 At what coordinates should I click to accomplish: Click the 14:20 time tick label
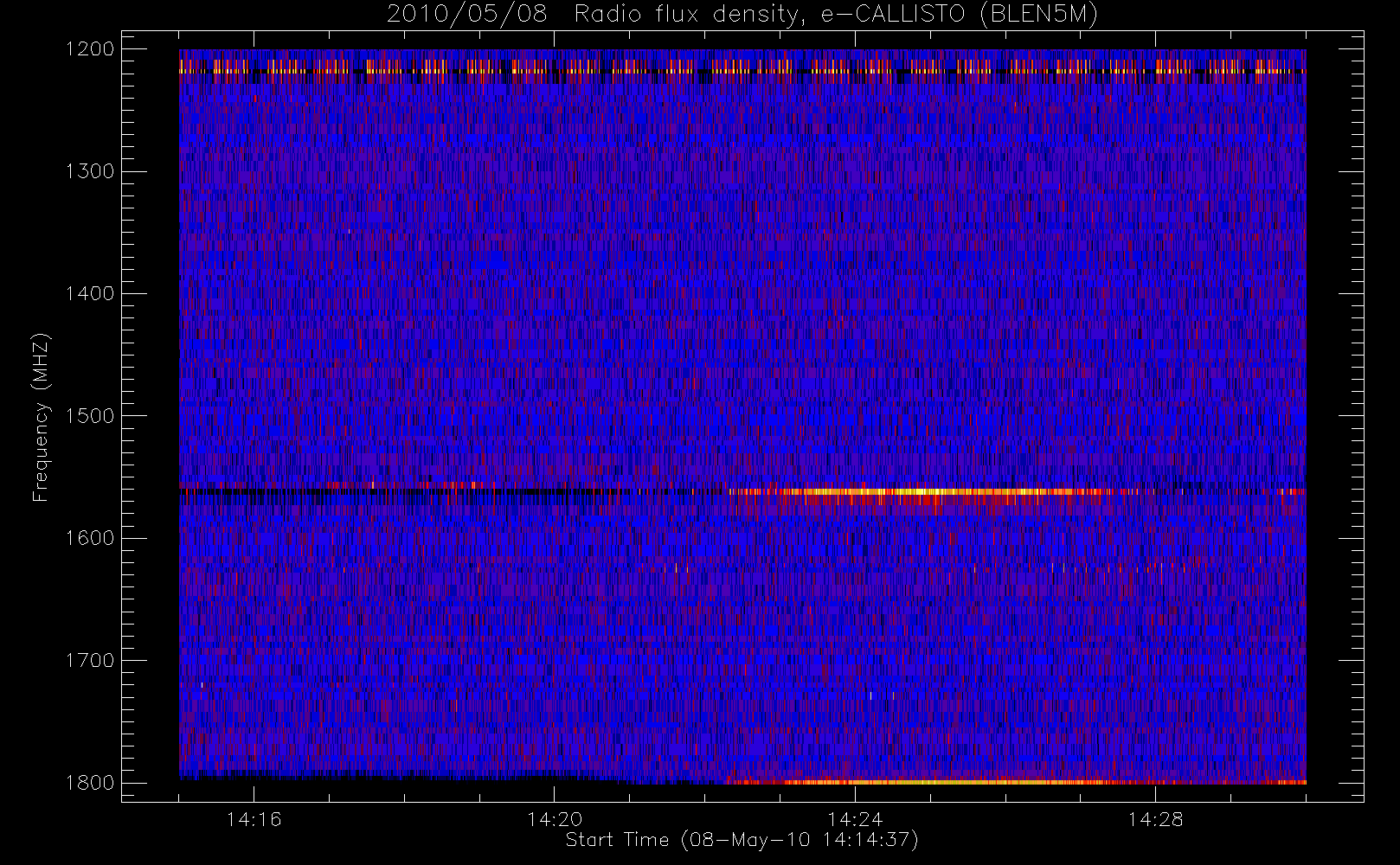(x=555, y=819)
